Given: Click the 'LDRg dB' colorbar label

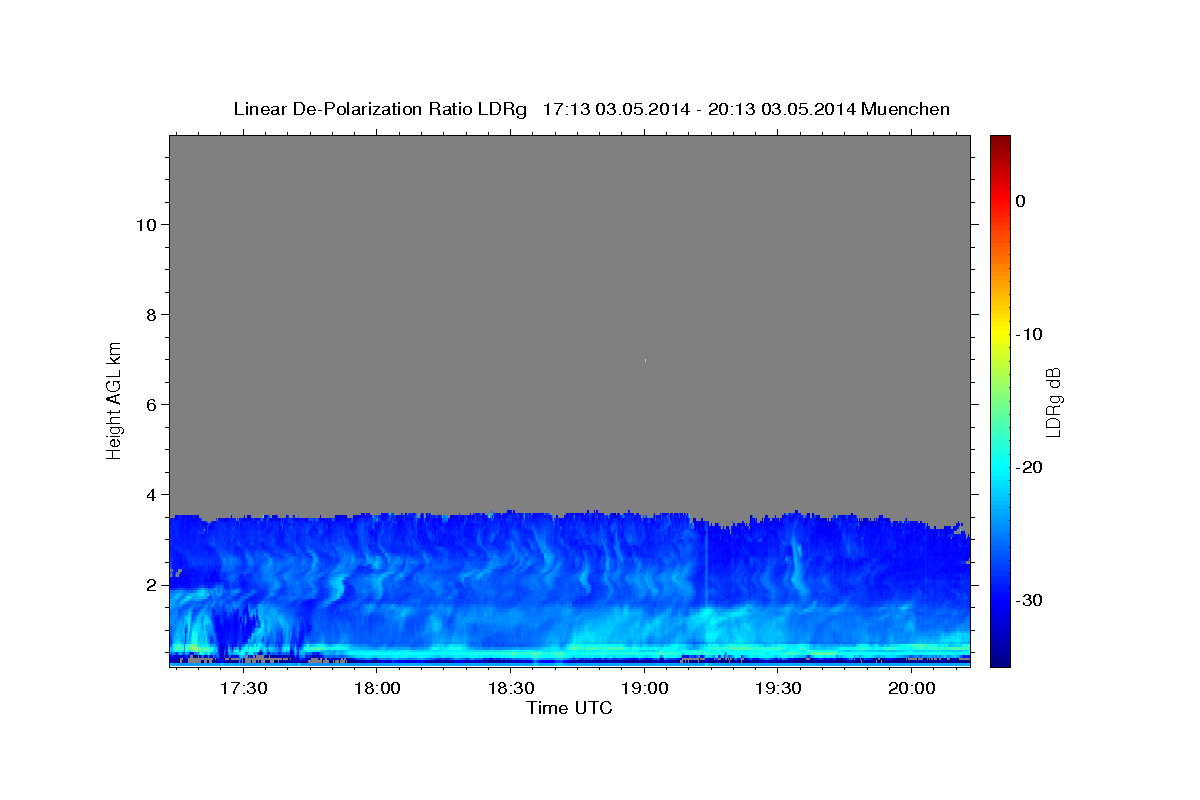Looking at the screenshot, I should [1053, 401].
